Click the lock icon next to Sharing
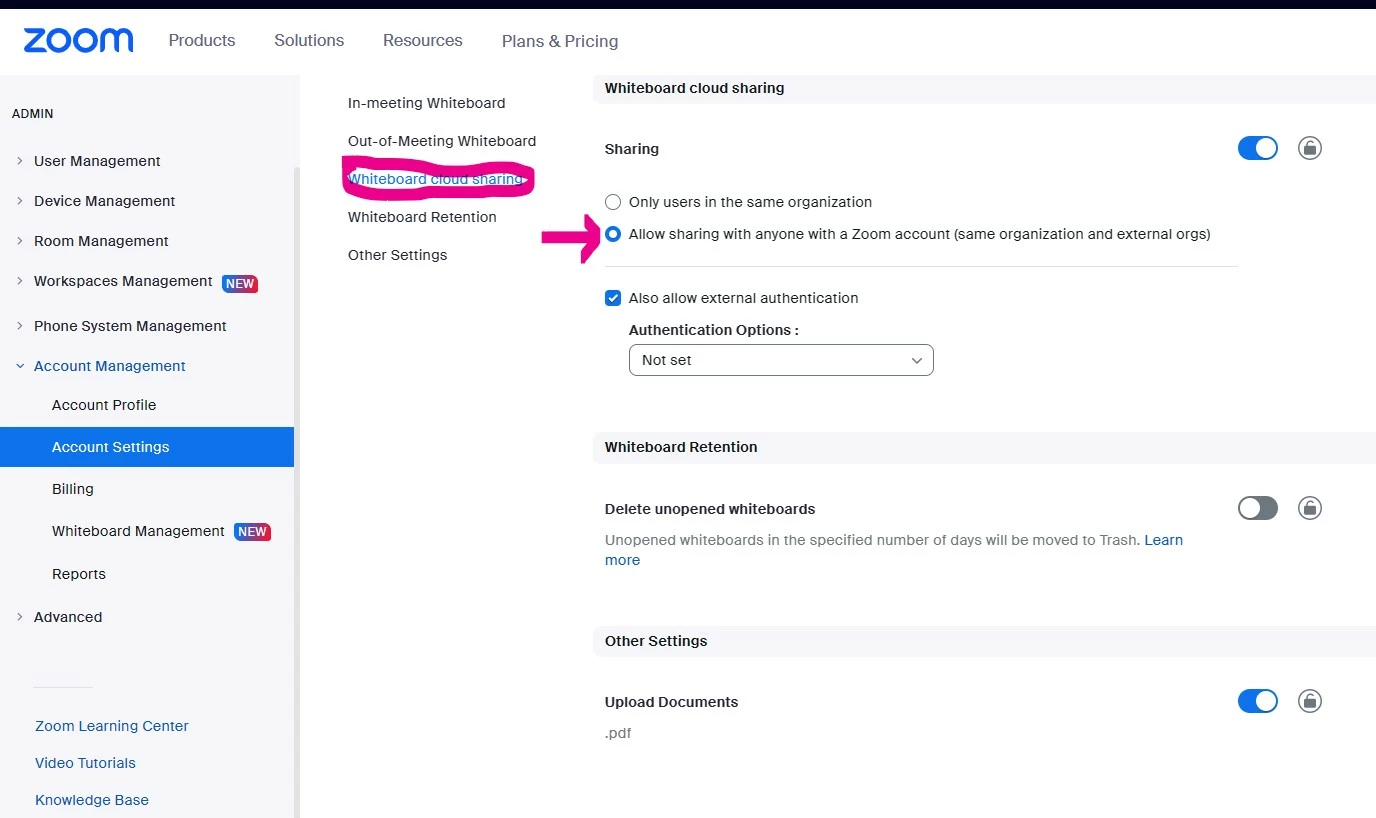This screenshot has width=1376, height=818. (x=1310, y=148)
